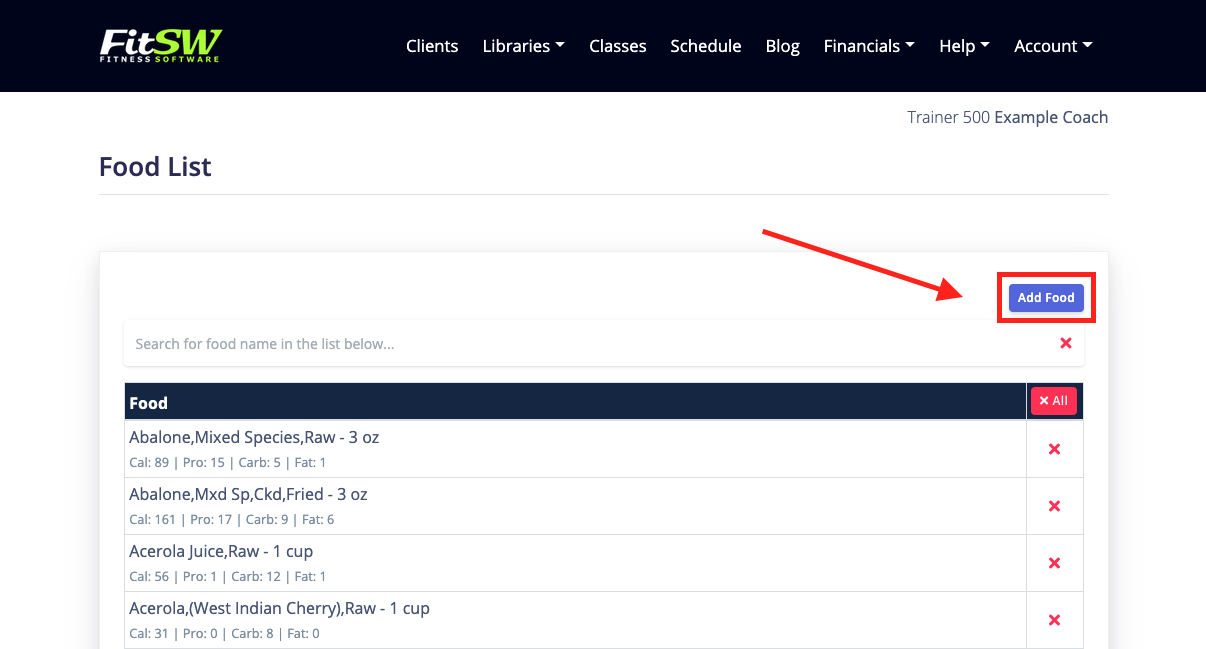Click the Add Food button
1206x649 pixels.
[1046, 297]
